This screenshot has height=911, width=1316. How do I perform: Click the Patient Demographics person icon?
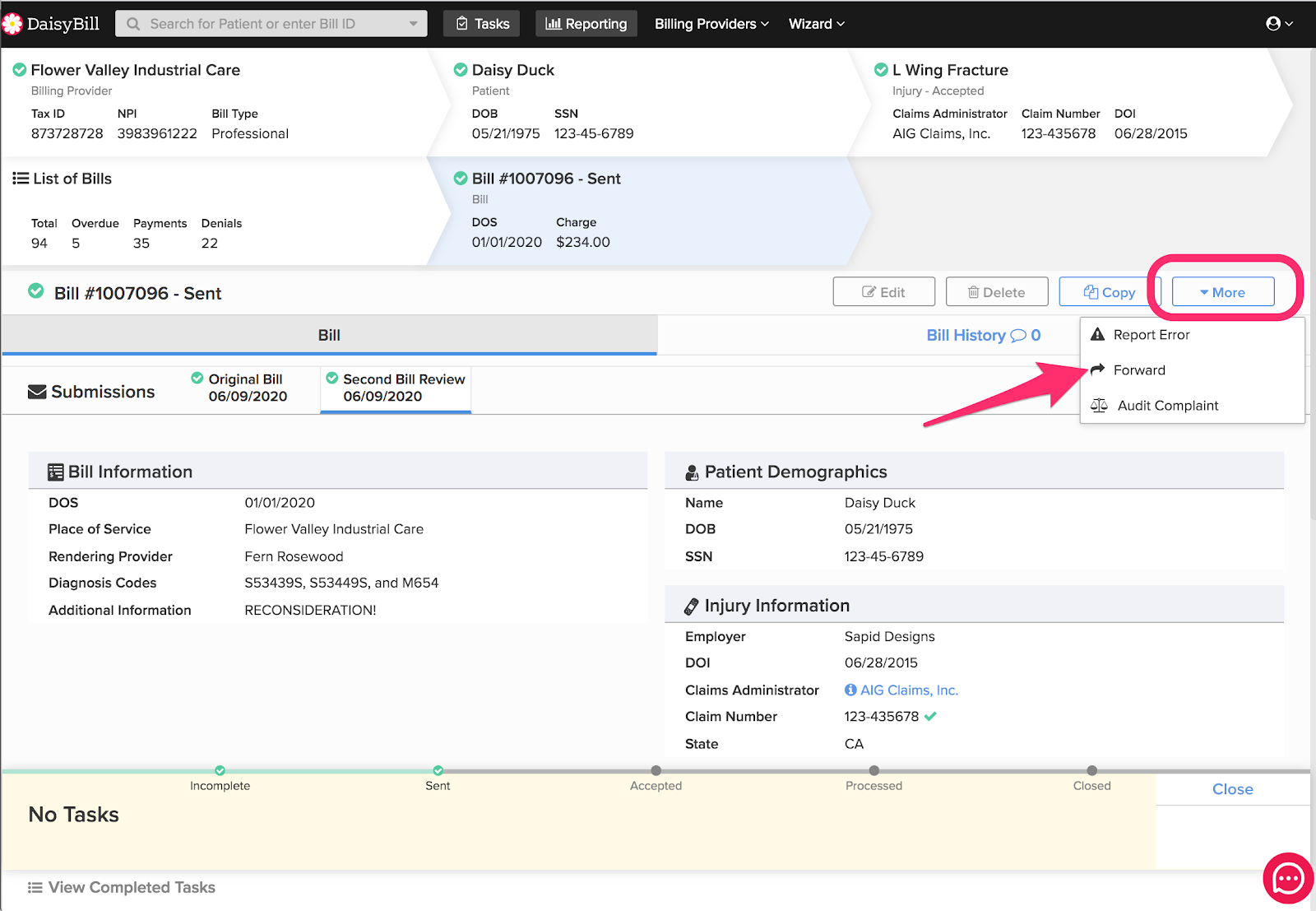[692, 473]
